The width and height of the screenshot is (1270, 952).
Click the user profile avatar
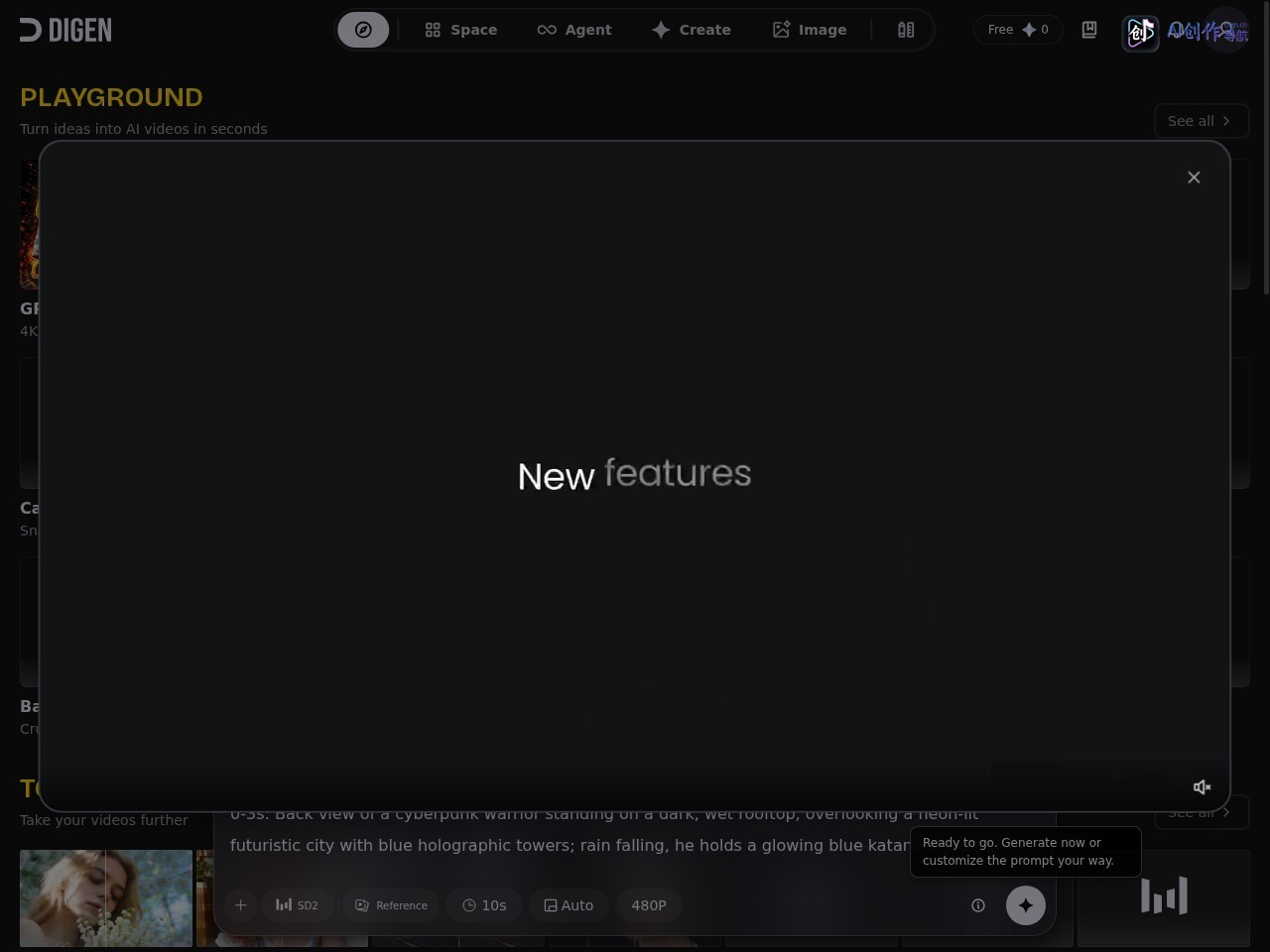(x=1226, y=30)
